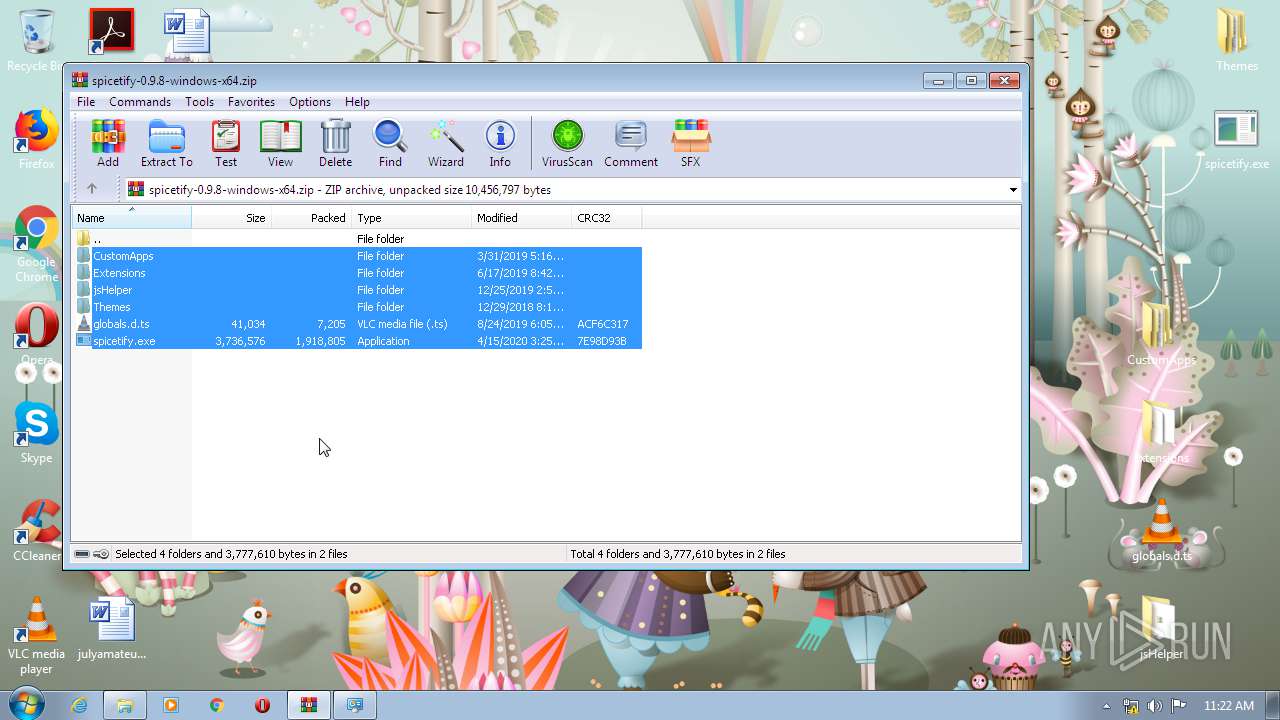The image size is (1280, 720).
Task: Select the CustomApps folder row
Action: (357, 256)
